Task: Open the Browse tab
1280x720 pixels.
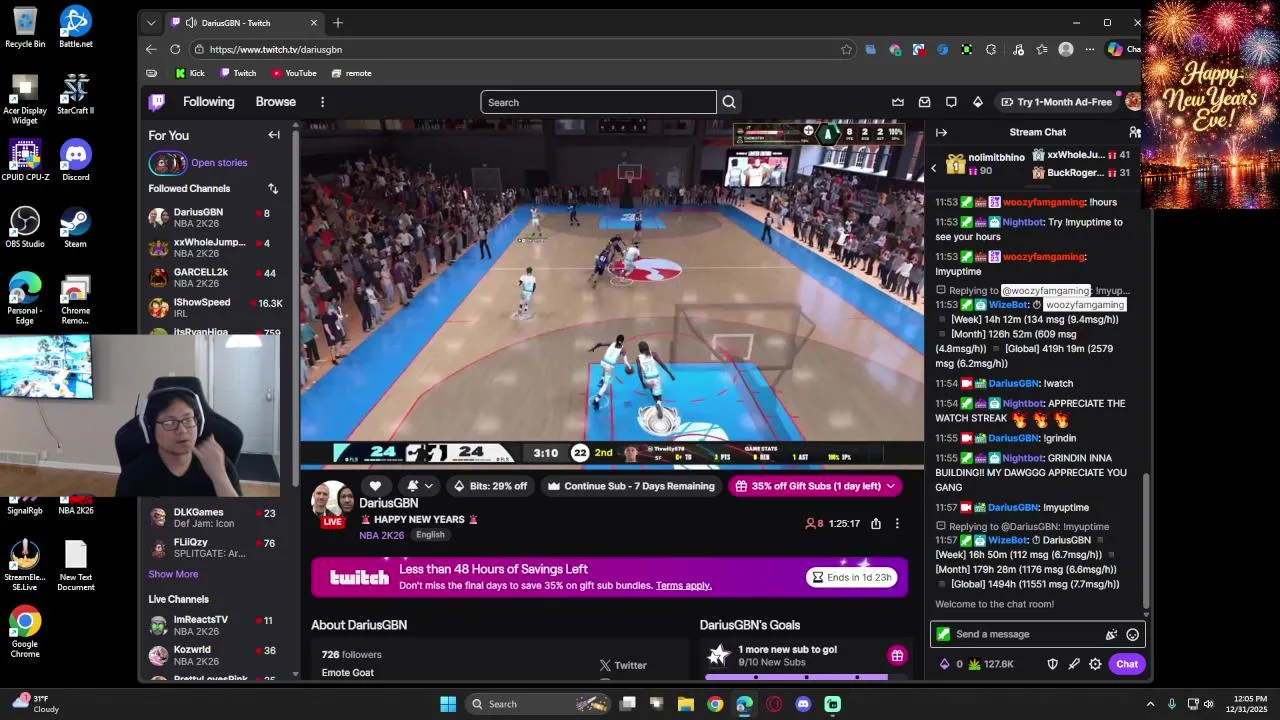Action: [x=275, y=102]
